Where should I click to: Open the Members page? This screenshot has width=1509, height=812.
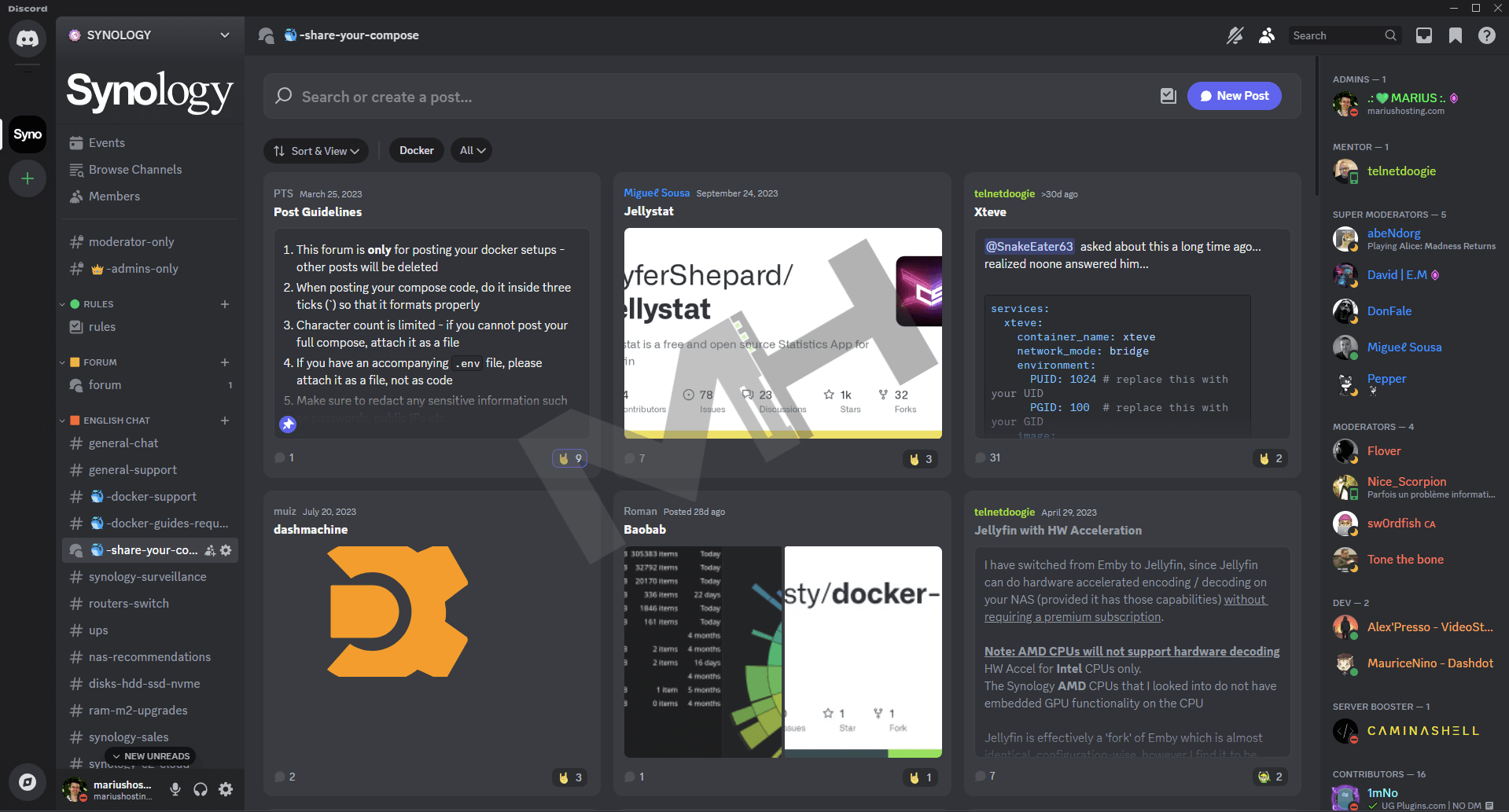point(149,197)
